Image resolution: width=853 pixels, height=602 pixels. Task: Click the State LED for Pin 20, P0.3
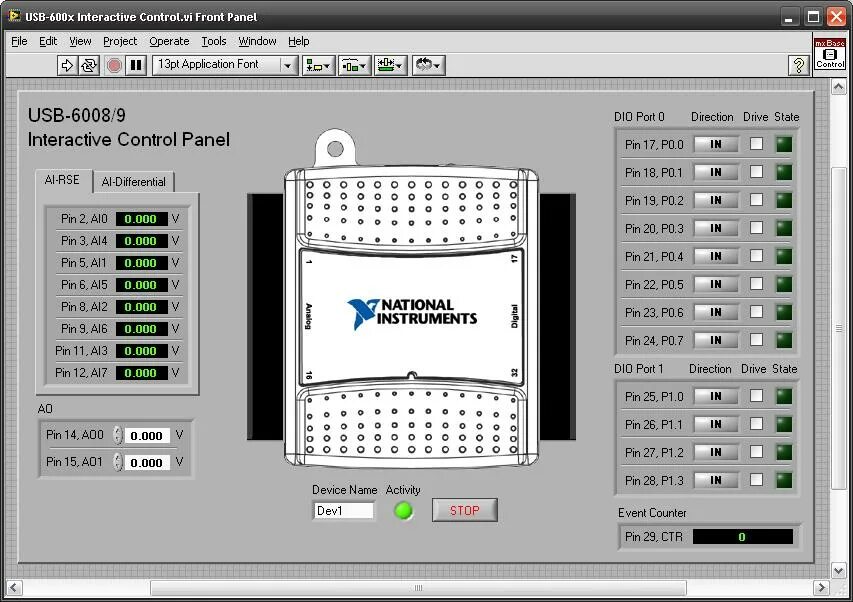click(x=784, y=228)
